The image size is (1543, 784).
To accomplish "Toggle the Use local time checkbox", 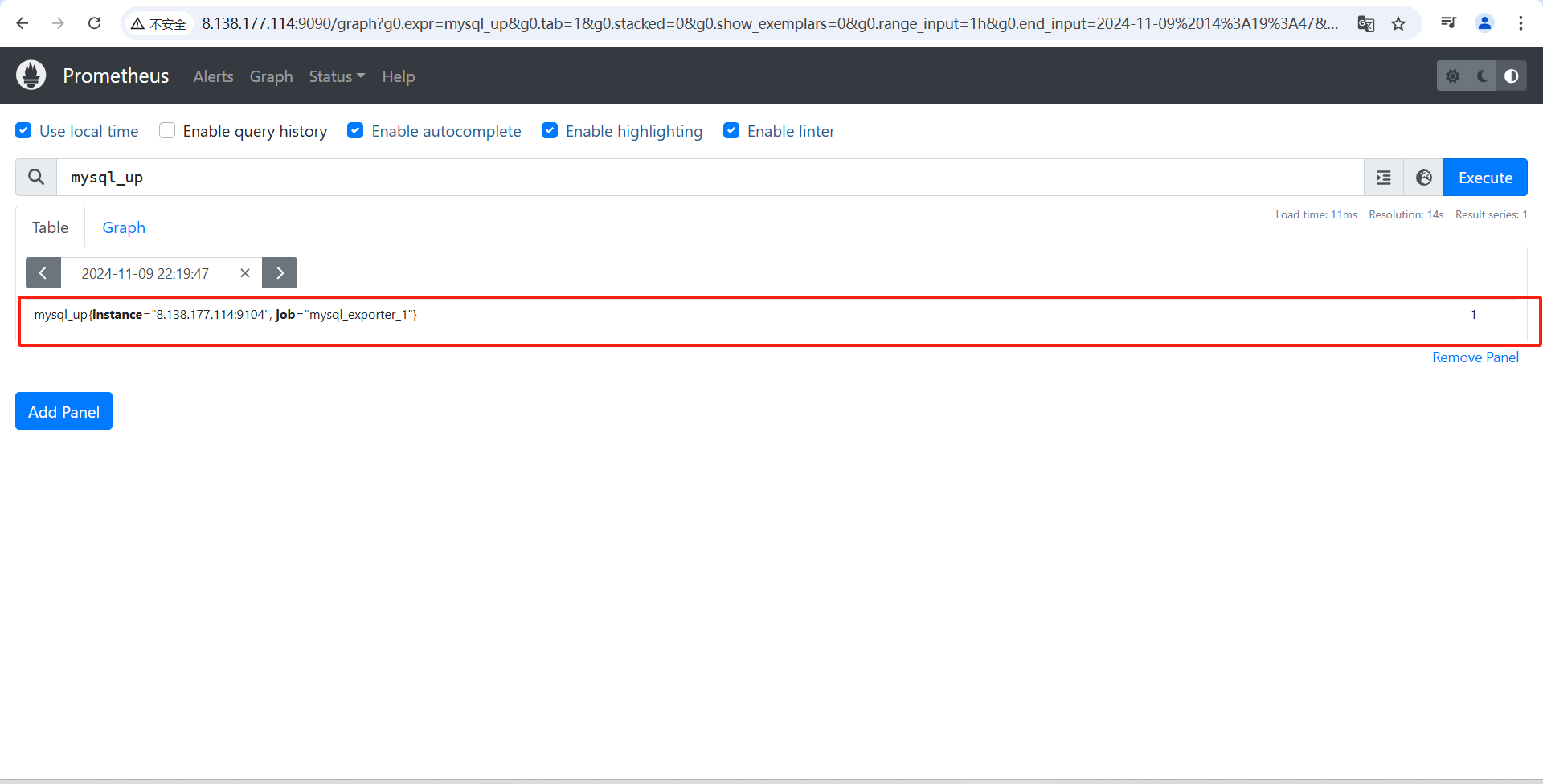I will coord(24,131).
